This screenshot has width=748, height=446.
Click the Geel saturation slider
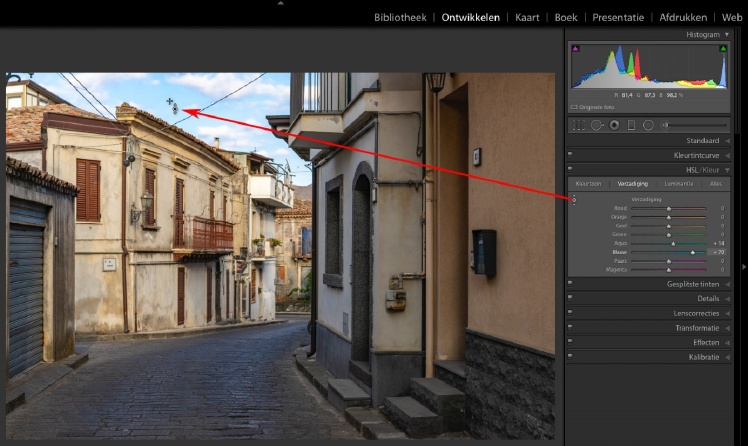click(x=668, y=226)
